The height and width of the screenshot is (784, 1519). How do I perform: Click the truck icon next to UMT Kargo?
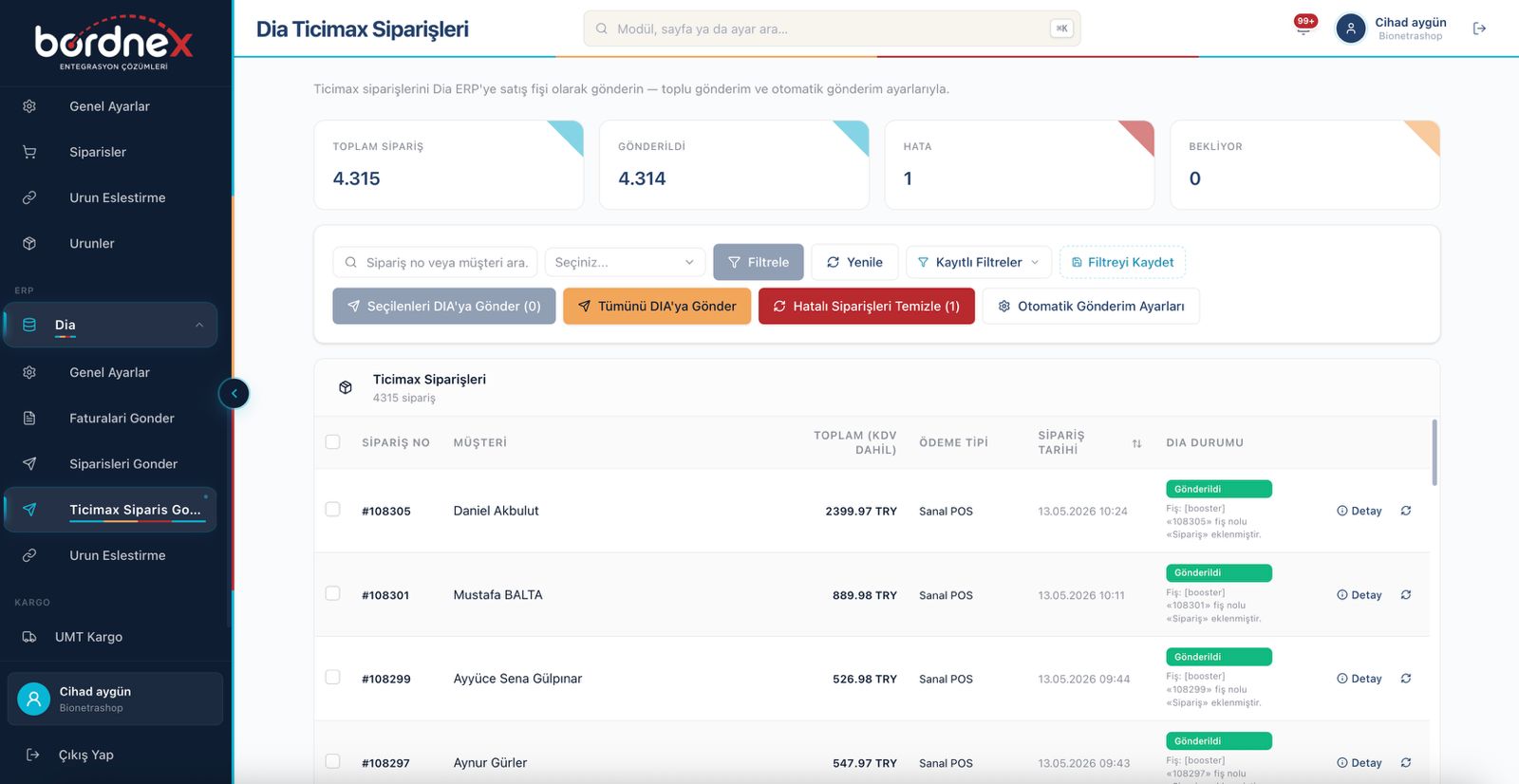pyautogui.click(x=29, y=637)
